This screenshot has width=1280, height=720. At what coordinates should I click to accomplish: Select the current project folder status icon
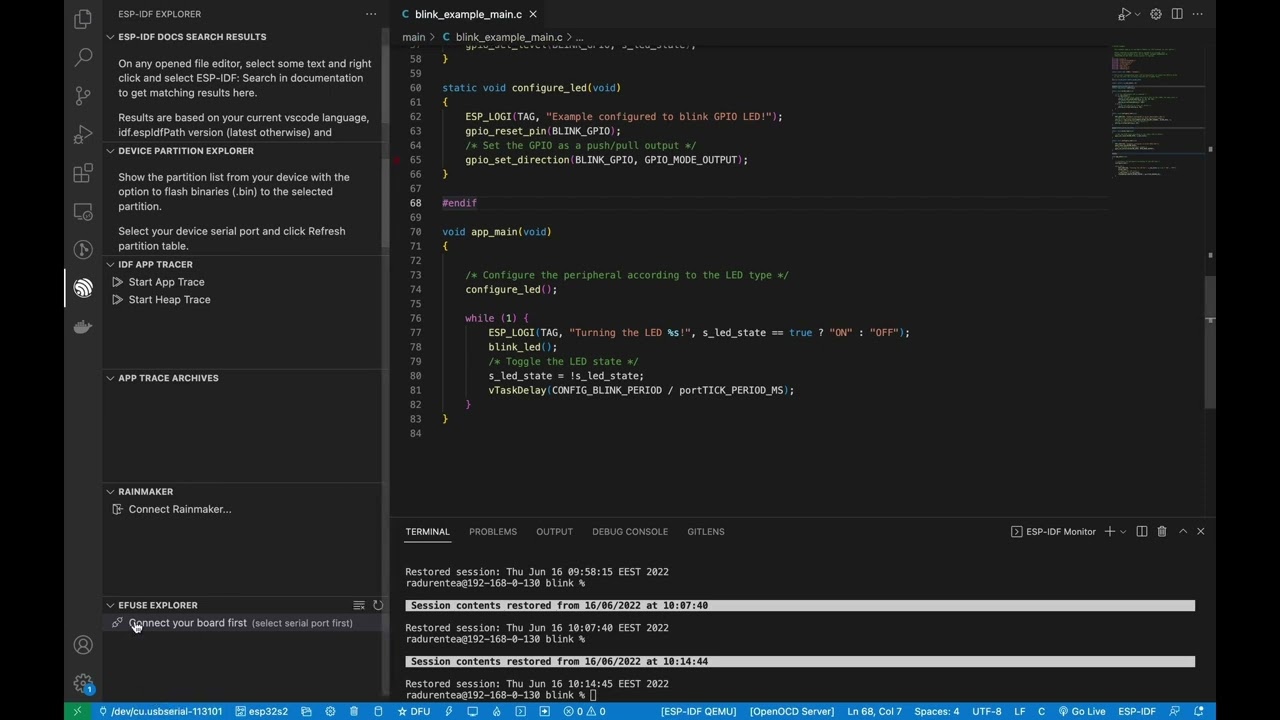pos(306,711)
